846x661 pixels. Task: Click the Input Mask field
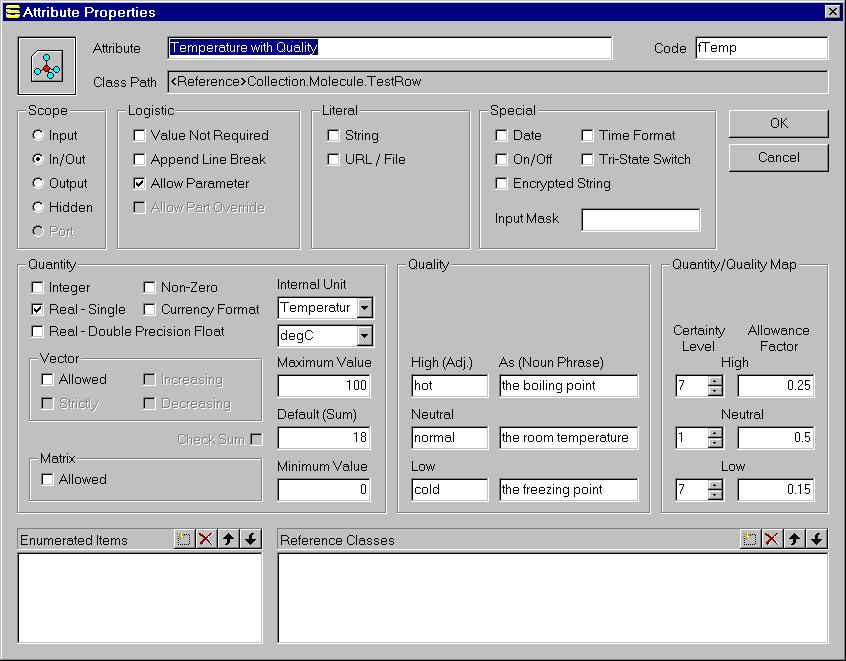(640, 219)
